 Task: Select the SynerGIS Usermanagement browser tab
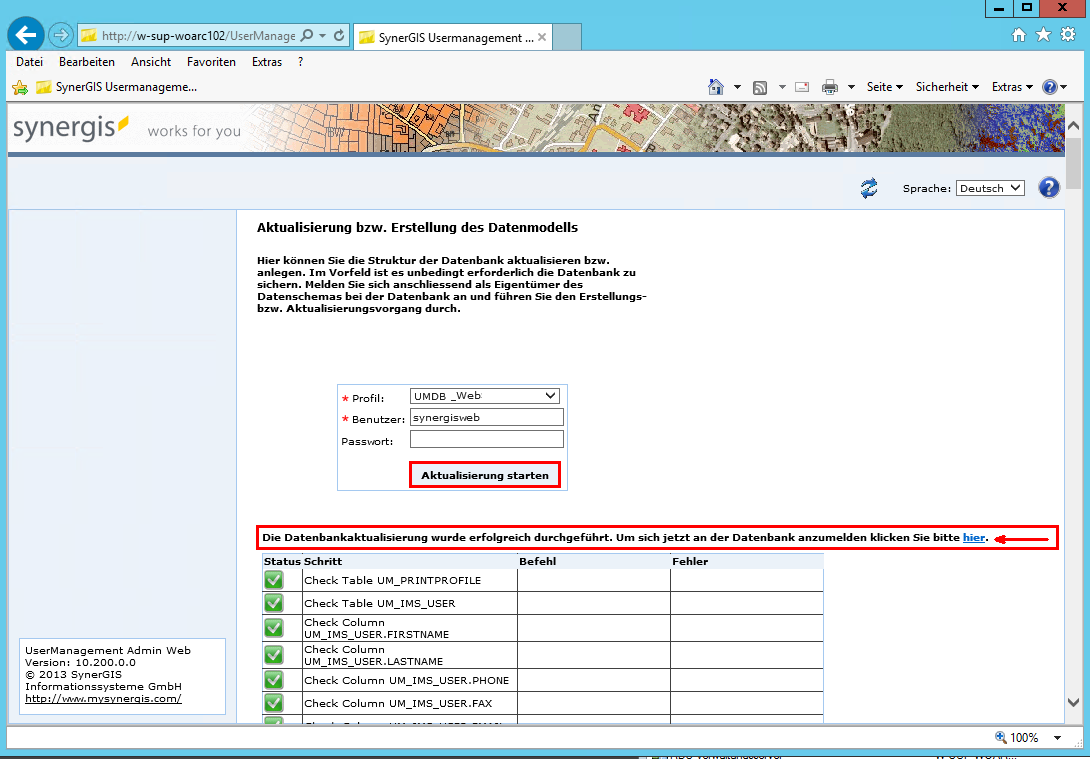(x=448, y=35)
